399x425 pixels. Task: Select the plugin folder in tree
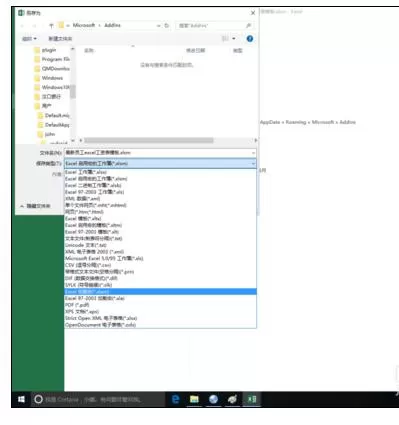point(49,50)
